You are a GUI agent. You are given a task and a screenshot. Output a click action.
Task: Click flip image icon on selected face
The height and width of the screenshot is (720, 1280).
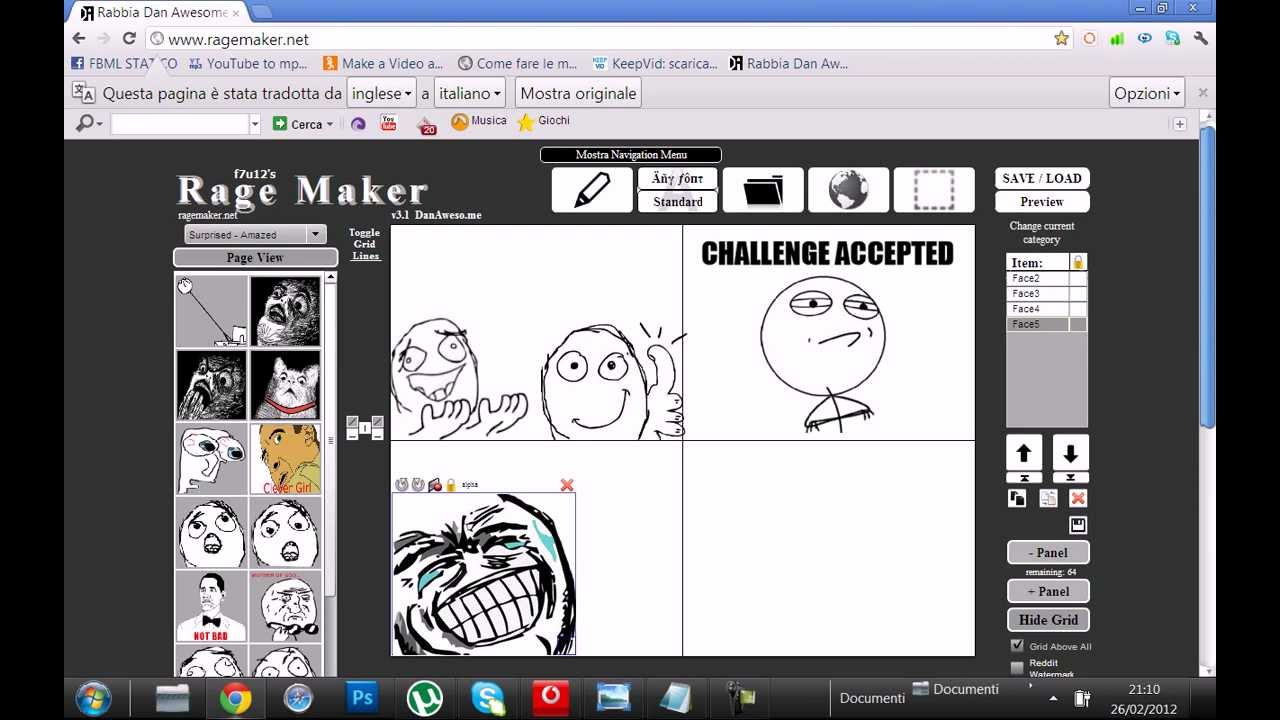(435, 485)
